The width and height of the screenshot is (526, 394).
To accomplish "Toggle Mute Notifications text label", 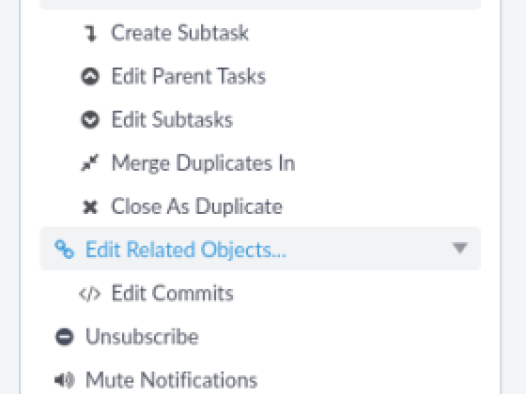I will tap(171, 380).
